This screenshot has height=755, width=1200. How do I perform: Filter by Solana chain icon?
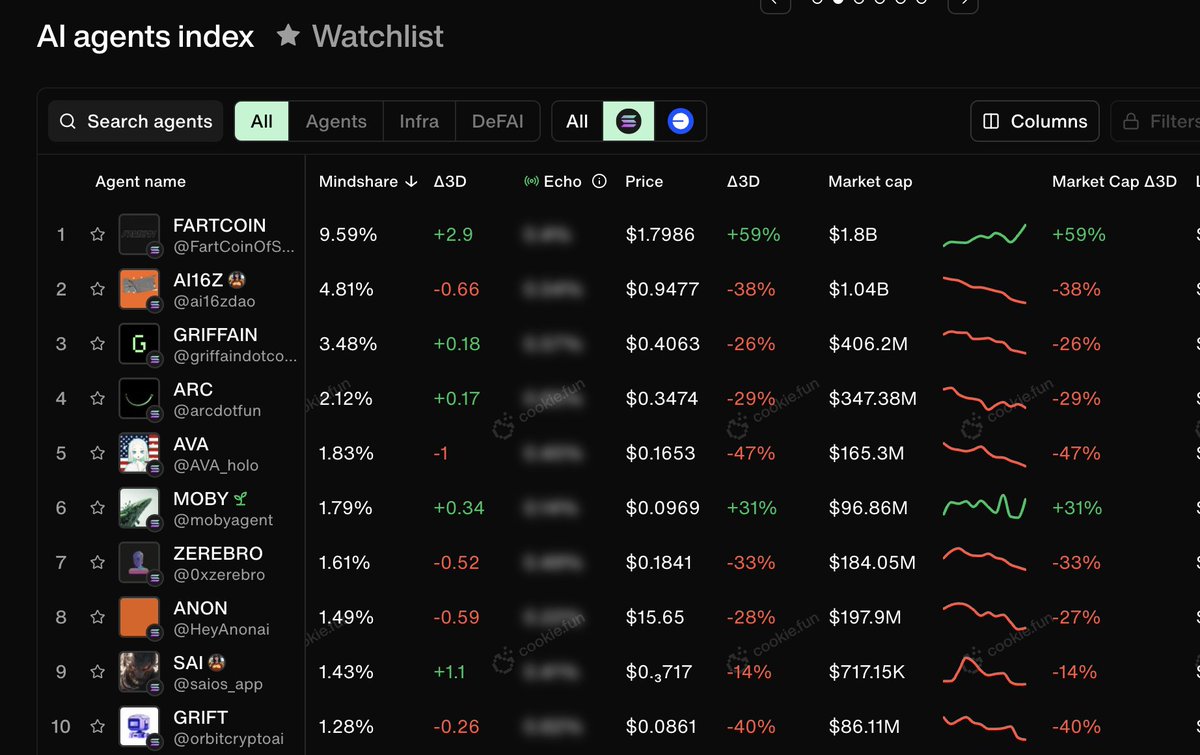[x=628, y=121]
